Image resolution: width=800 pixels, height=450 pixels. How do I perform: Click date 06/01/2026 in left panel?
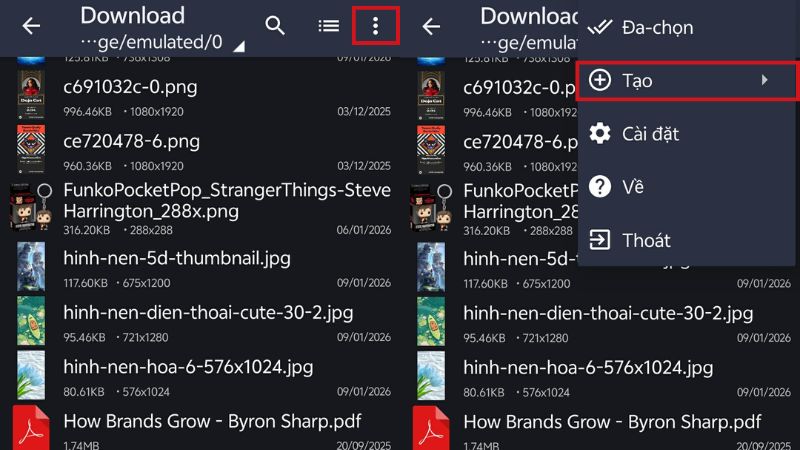click(364, 230)
